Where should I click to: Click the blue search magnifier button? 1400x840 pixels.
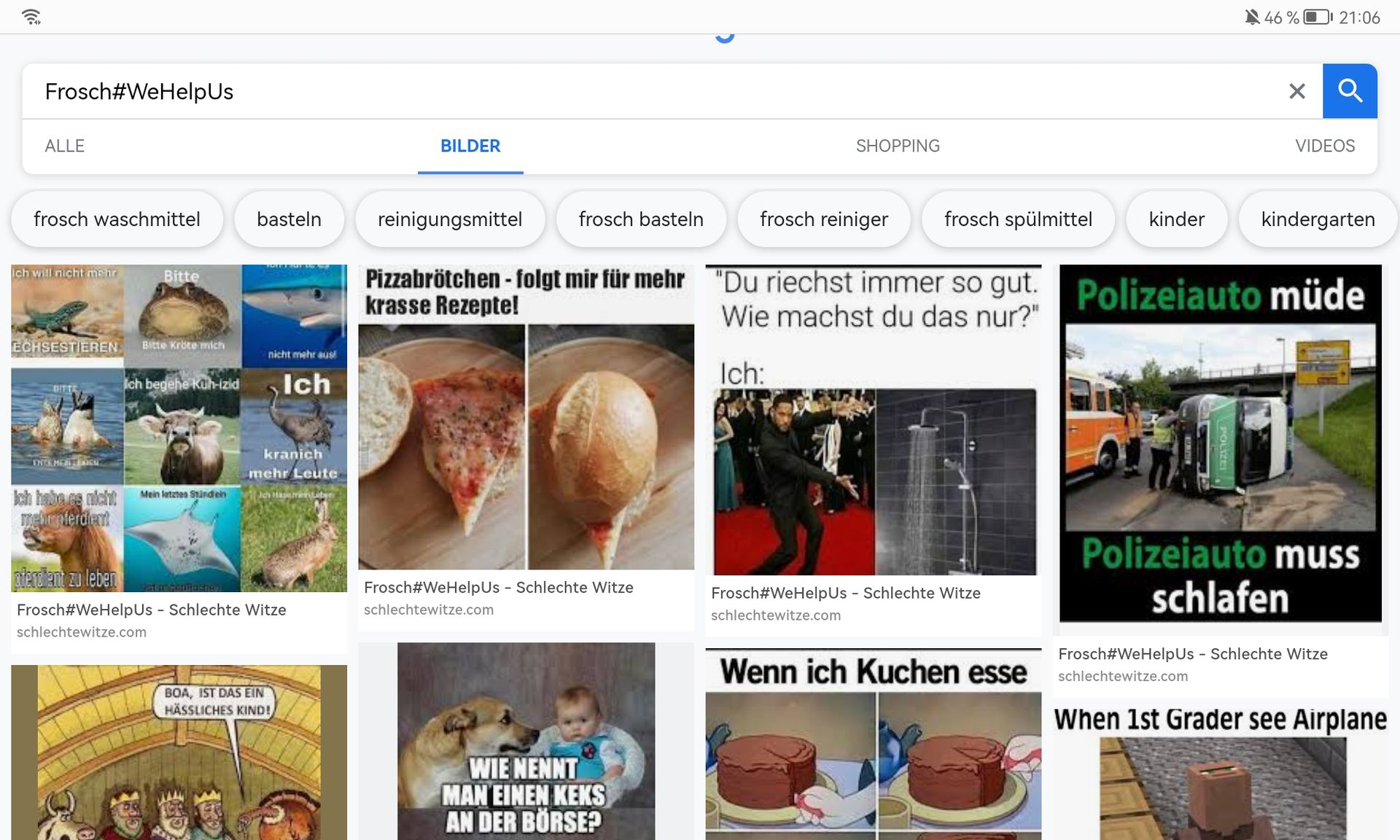point(1349,91)
